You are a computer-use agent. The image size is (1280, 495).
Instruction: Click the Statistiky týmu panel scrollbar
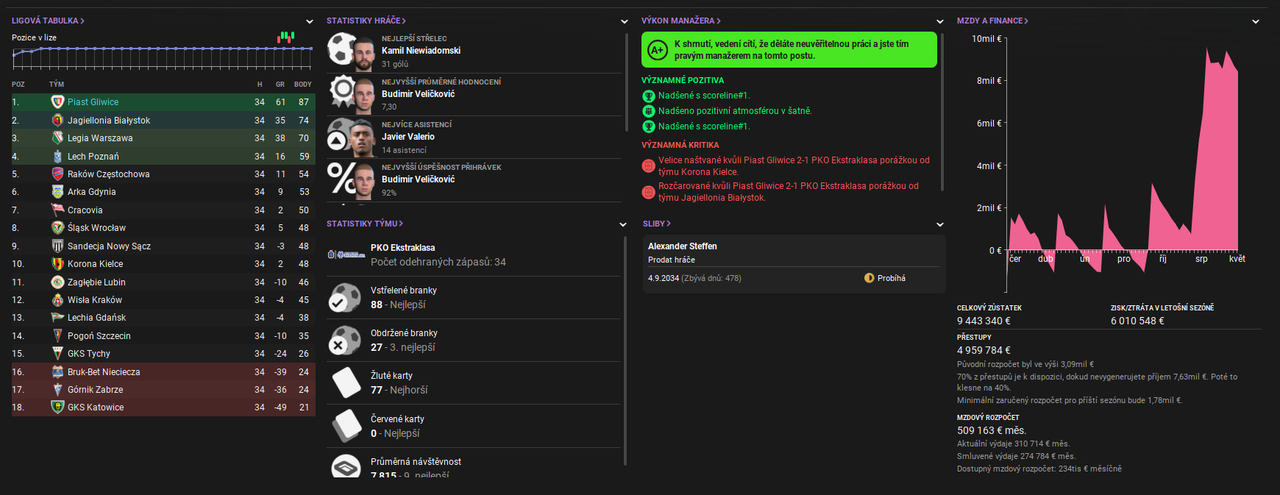tap(626, 350)
